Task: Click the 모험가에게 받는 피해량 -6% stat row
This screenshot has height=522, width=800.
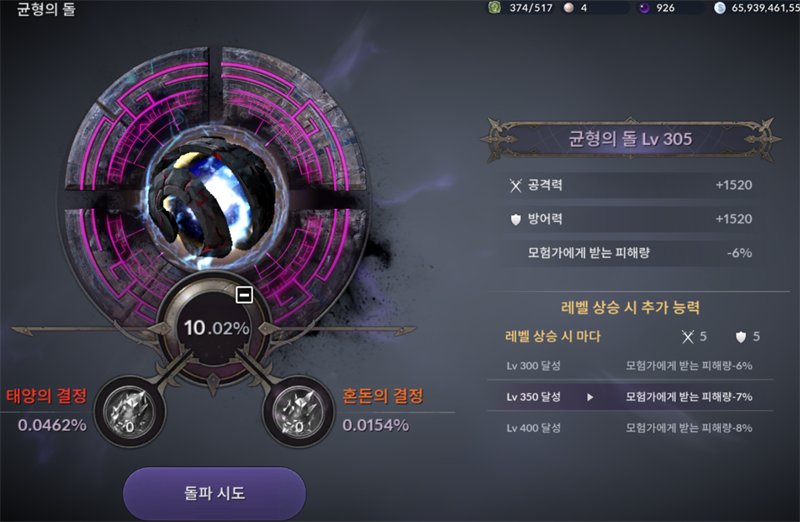Action: tap(630, 253)
